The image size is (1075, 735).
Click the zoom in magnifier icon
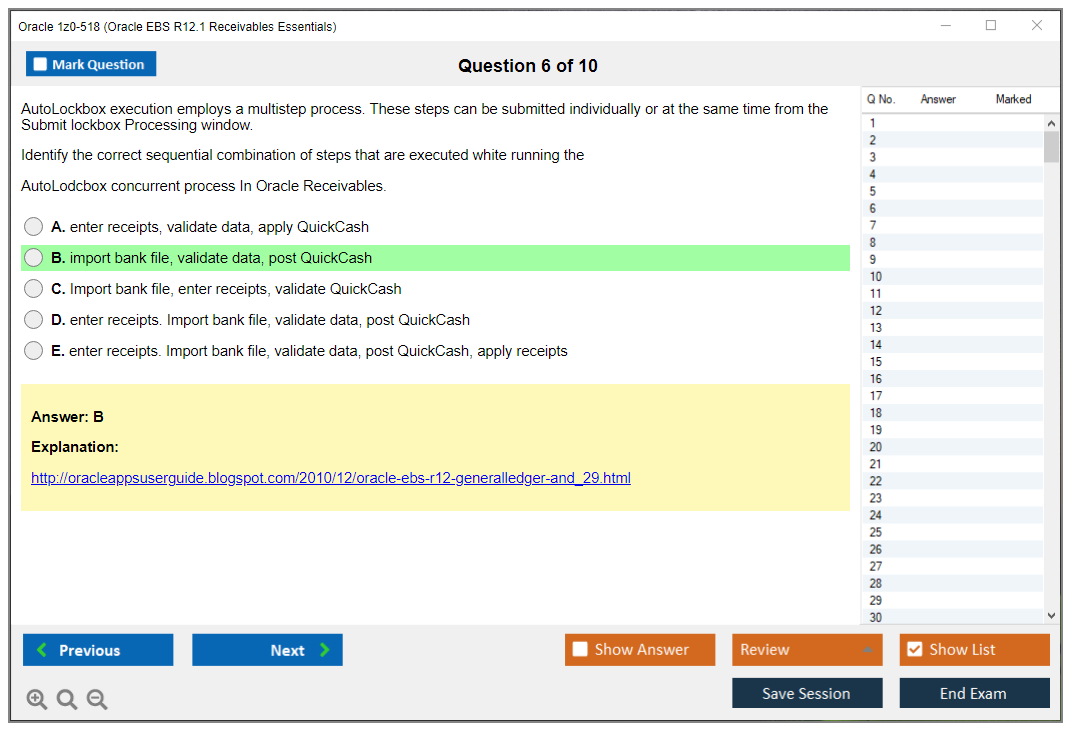click(x=37, y=700)
